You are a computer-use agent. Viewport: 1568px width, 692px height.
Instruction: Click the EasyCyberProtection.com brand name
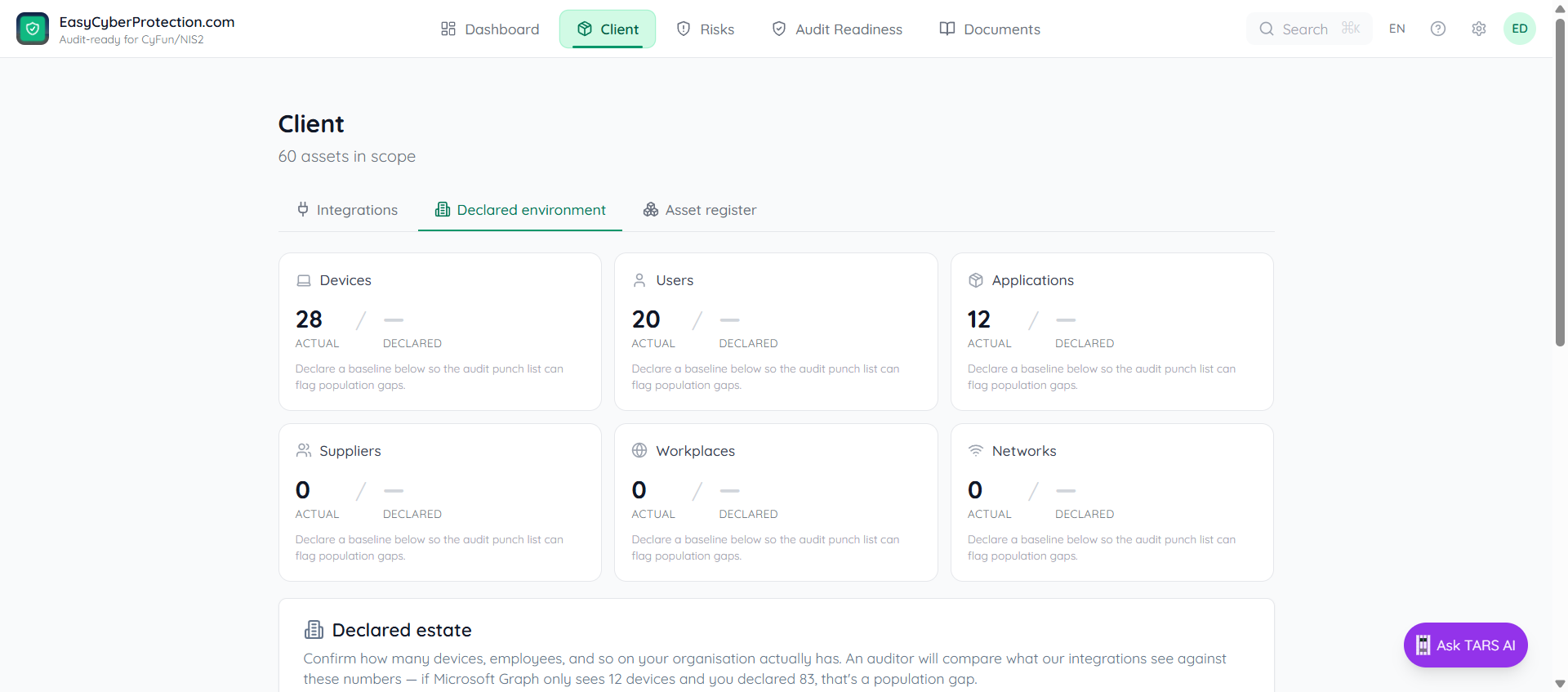pyautogui.click(x=147, y=22)
